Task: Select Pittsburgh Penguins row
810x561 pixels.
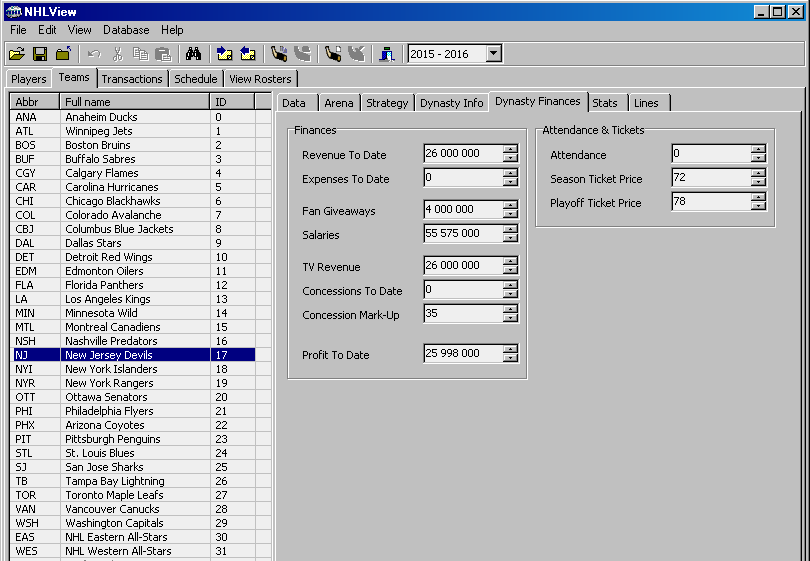Action: (x=133, y=439)
